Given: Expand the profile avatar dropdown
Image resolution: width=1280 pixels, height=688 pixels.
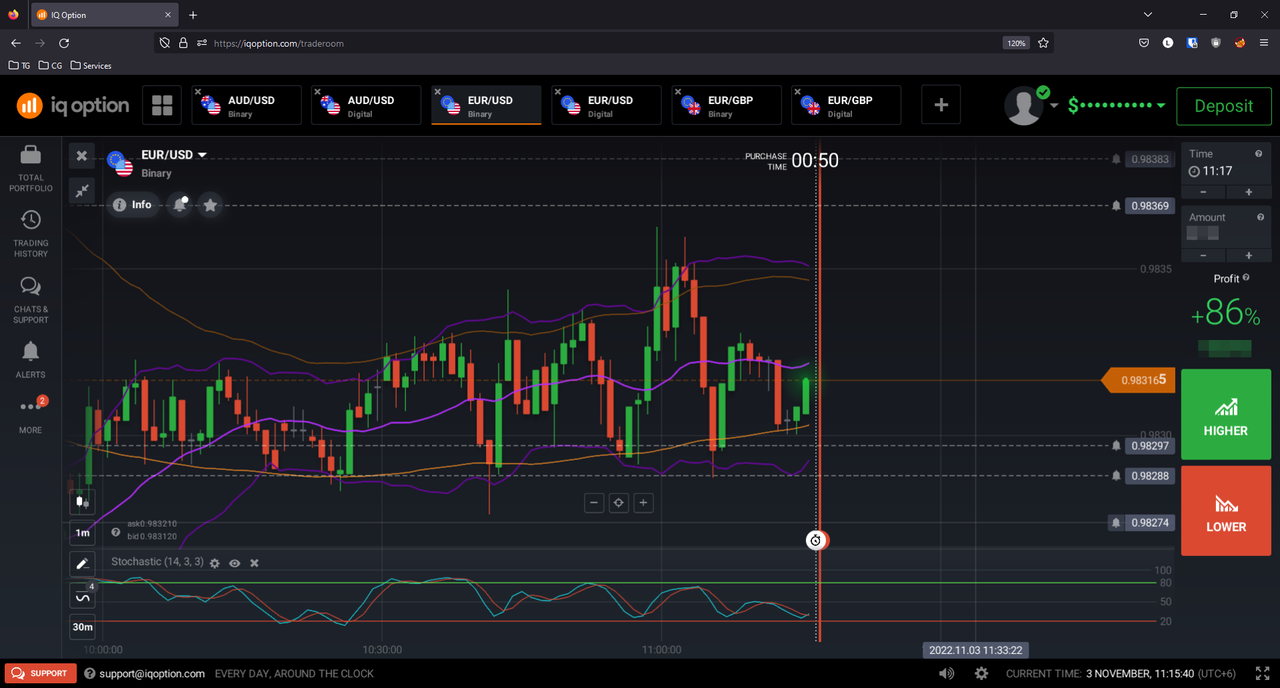Looking at the screenshot, I should coord(1054,105).
